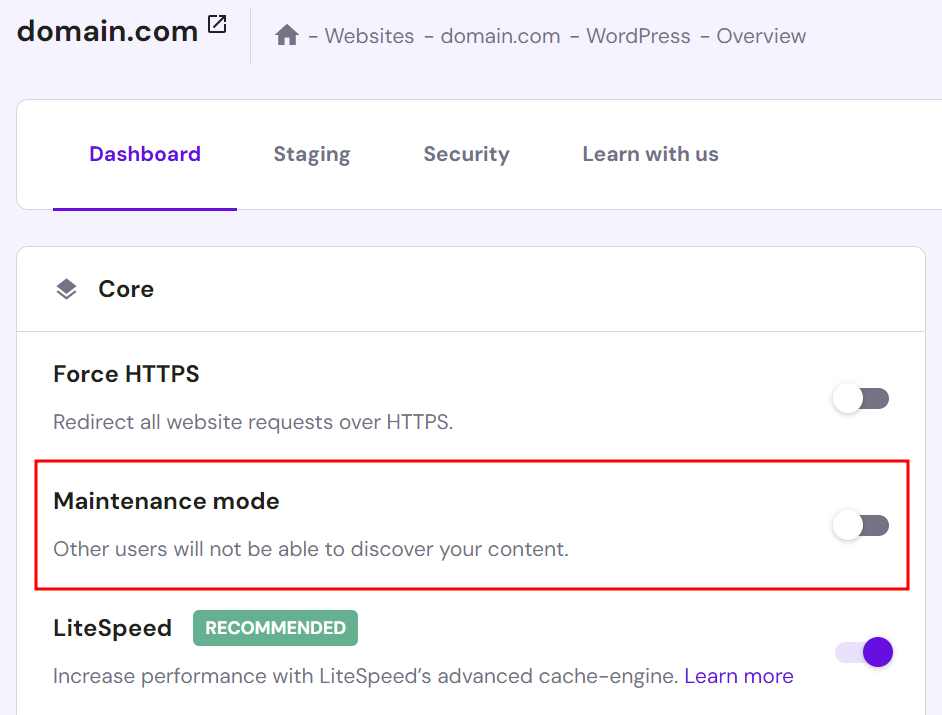Open domain.com via external link icon
This screenshot has width=942, height=715.
click(x=217, y=24)
